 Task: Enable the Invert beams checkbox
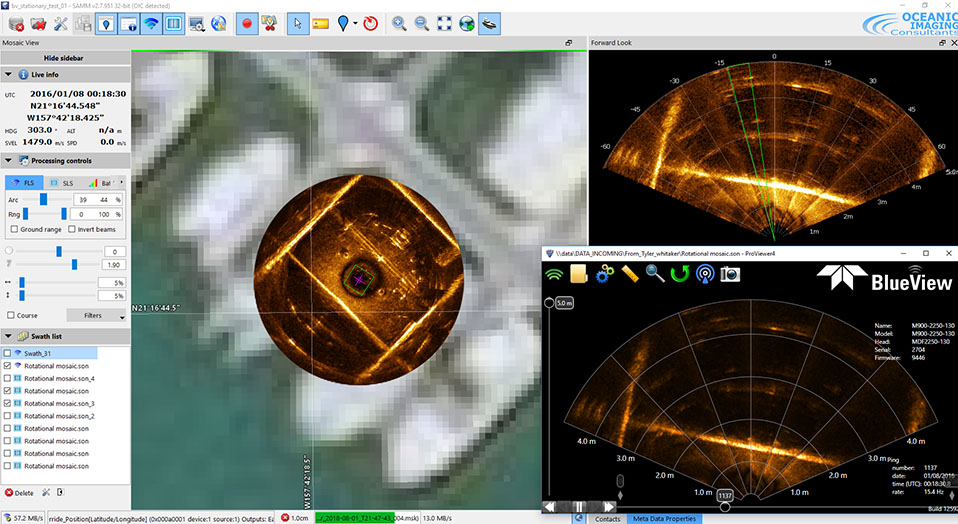click(x=71, y=229)
